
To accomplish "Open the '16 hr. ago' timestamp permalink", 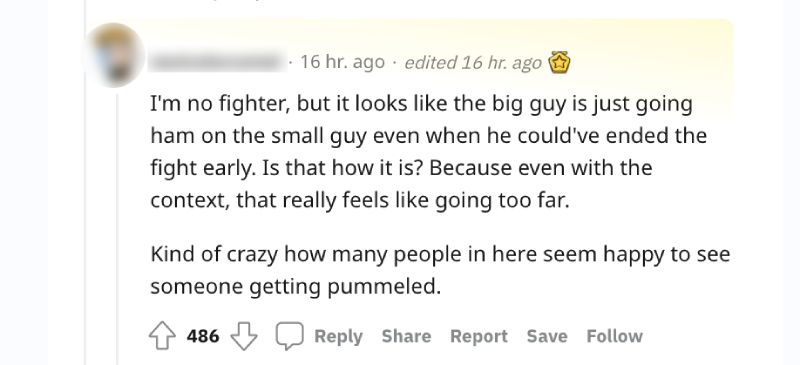I will (x=342, y=62).
